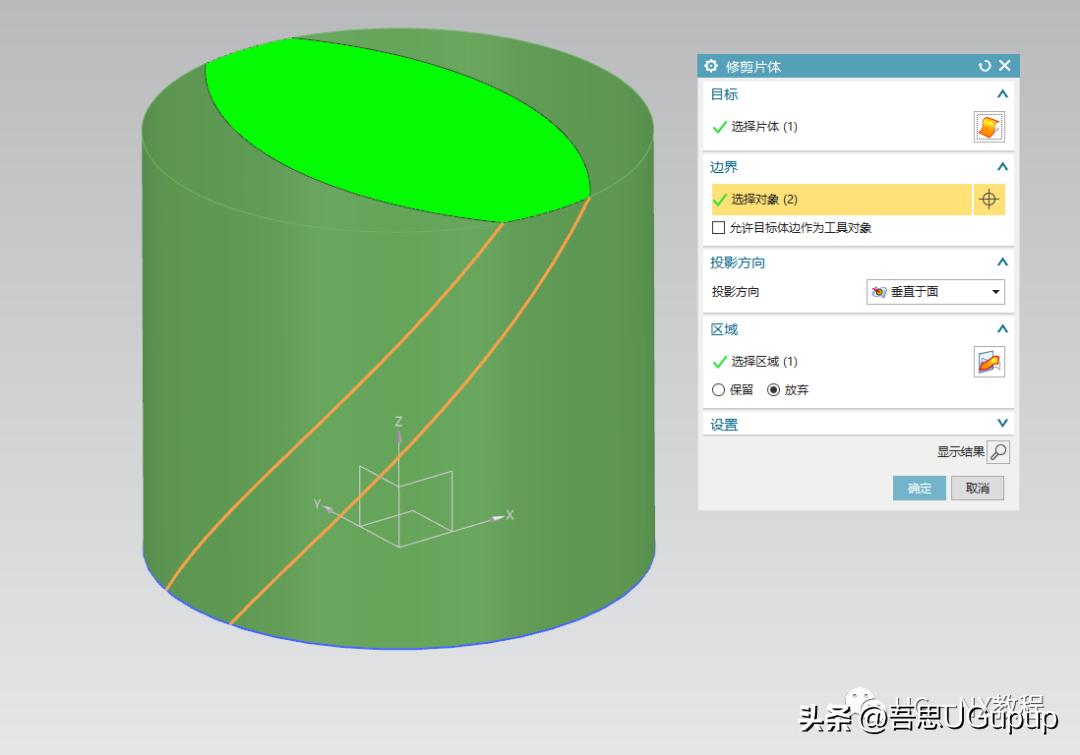Click the sheet body selection icon in 目标 section
Image resolution: width=1080 pixels, height=755 pixels.
pos(988,126)
